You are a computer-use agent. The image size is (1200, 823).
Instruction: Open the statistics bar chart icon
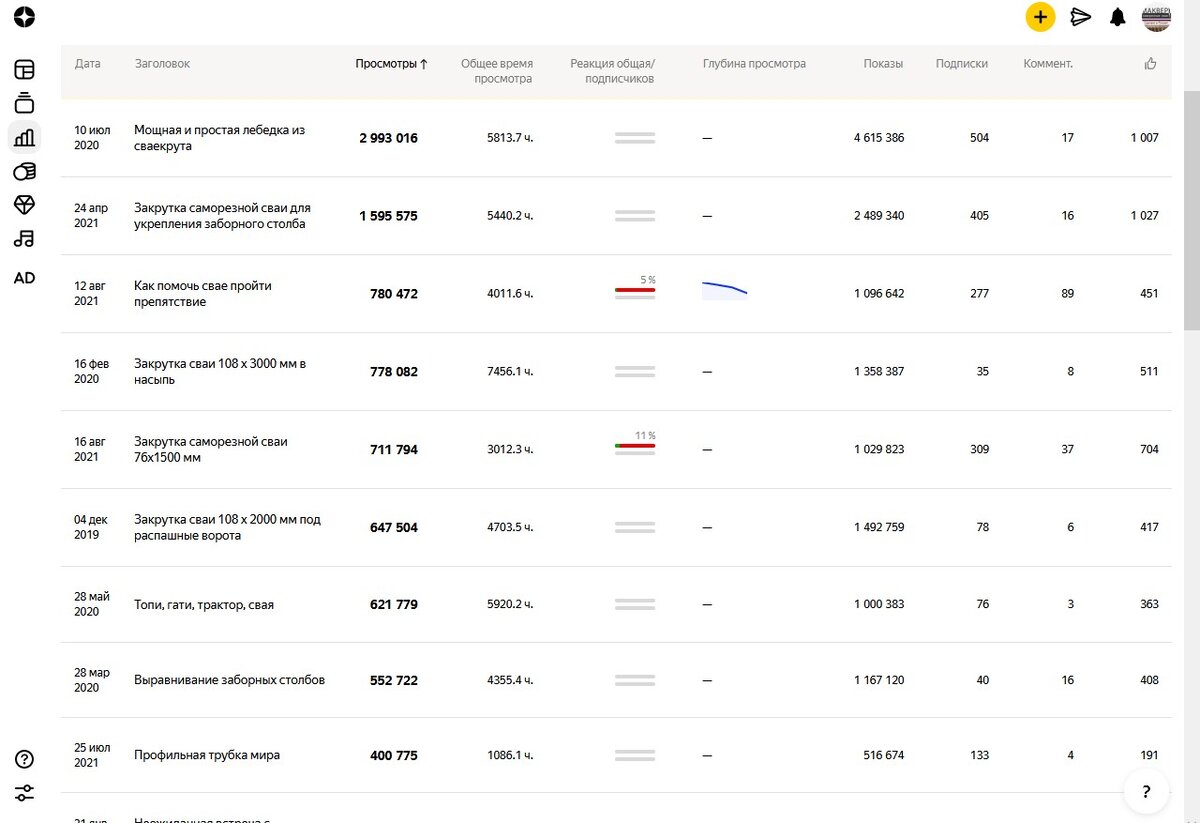click(x=24, y=137)
